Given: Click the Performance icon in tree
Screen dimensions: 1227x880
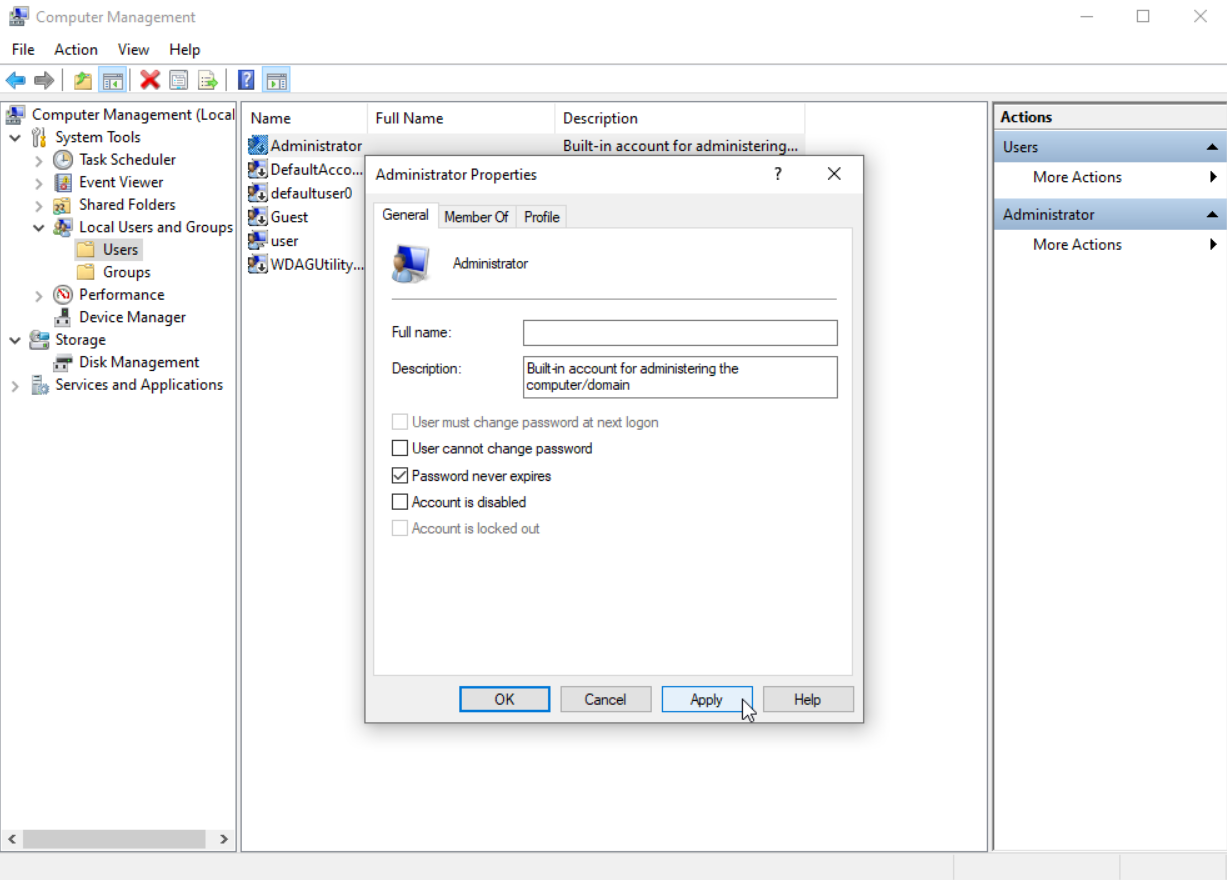Looking at the screenshot, I should coord(63,295).
